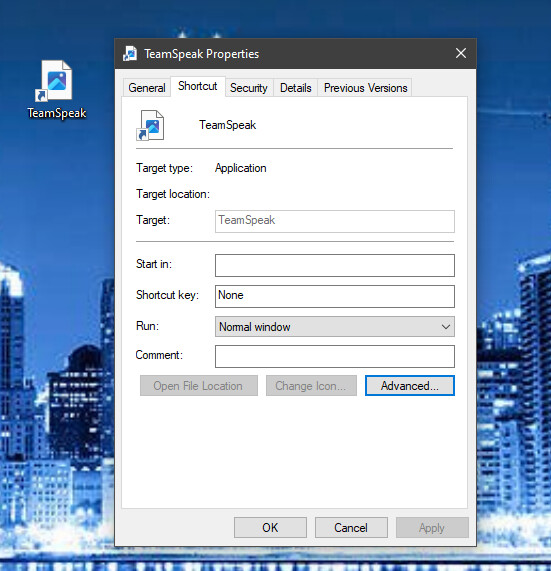Click the greyed-out Apply button

(432, 528)
